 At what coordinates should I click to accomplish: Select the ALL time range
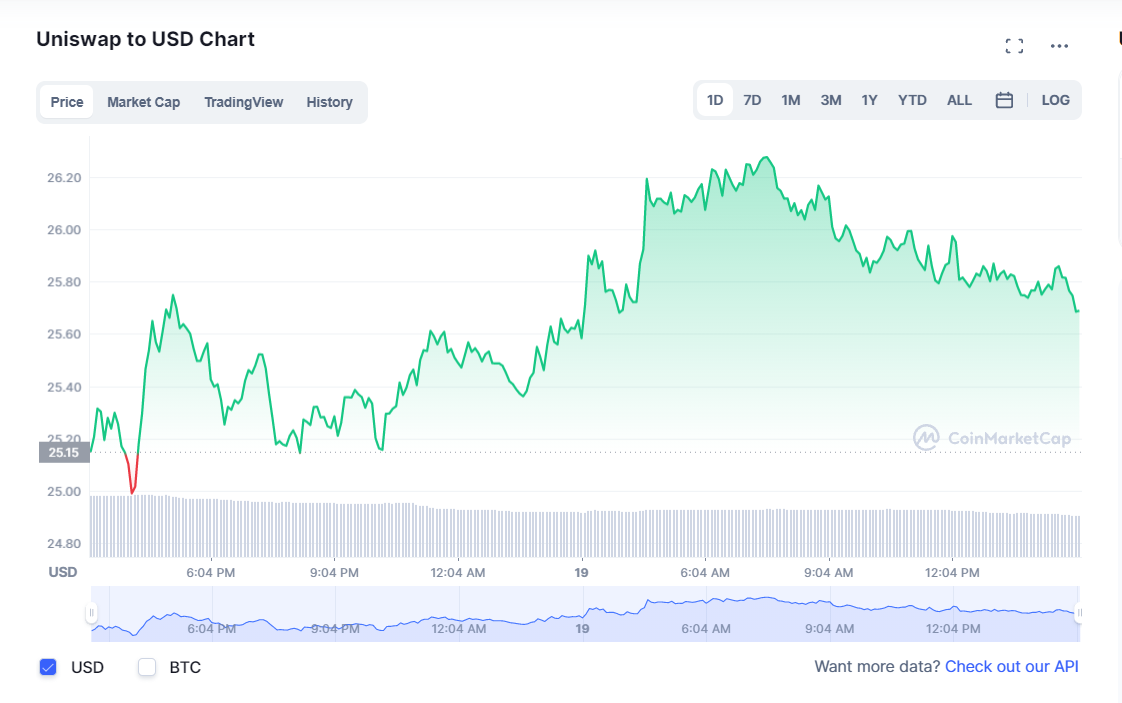click(960, 100)
